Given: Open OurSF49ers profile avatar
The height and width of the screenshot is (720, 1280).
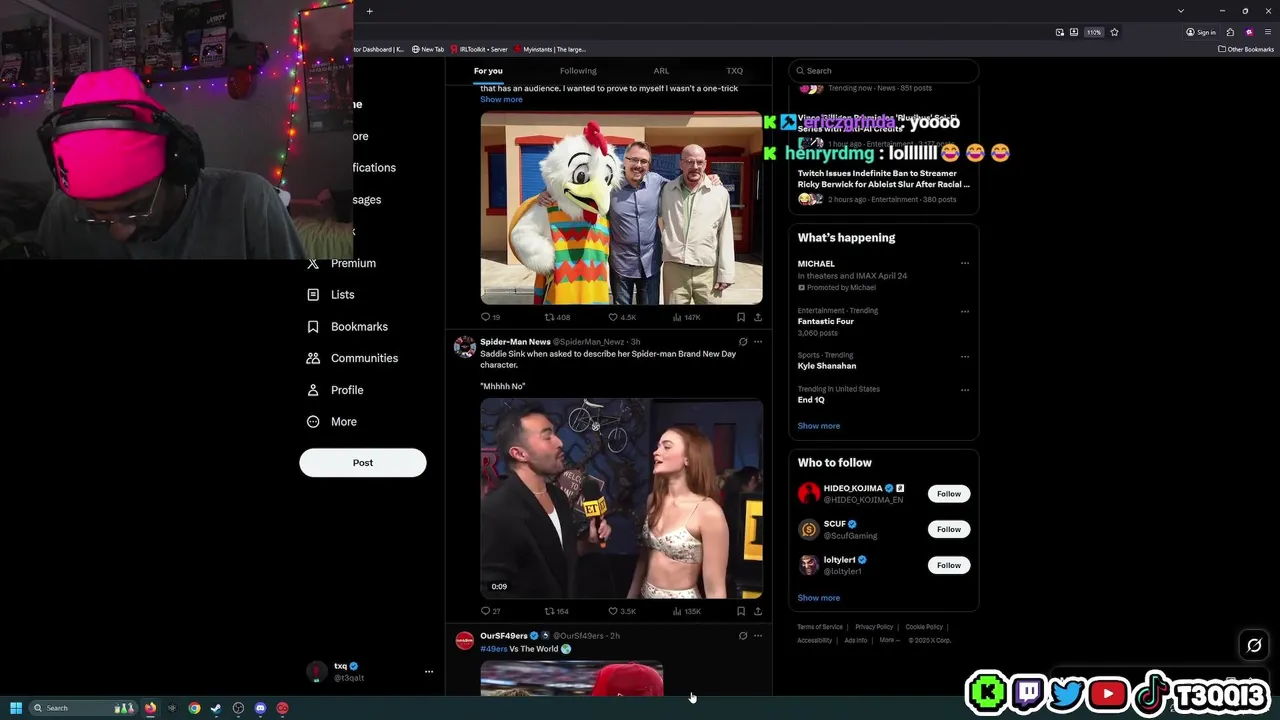Looking at the screenshot, I should (464, 641).
